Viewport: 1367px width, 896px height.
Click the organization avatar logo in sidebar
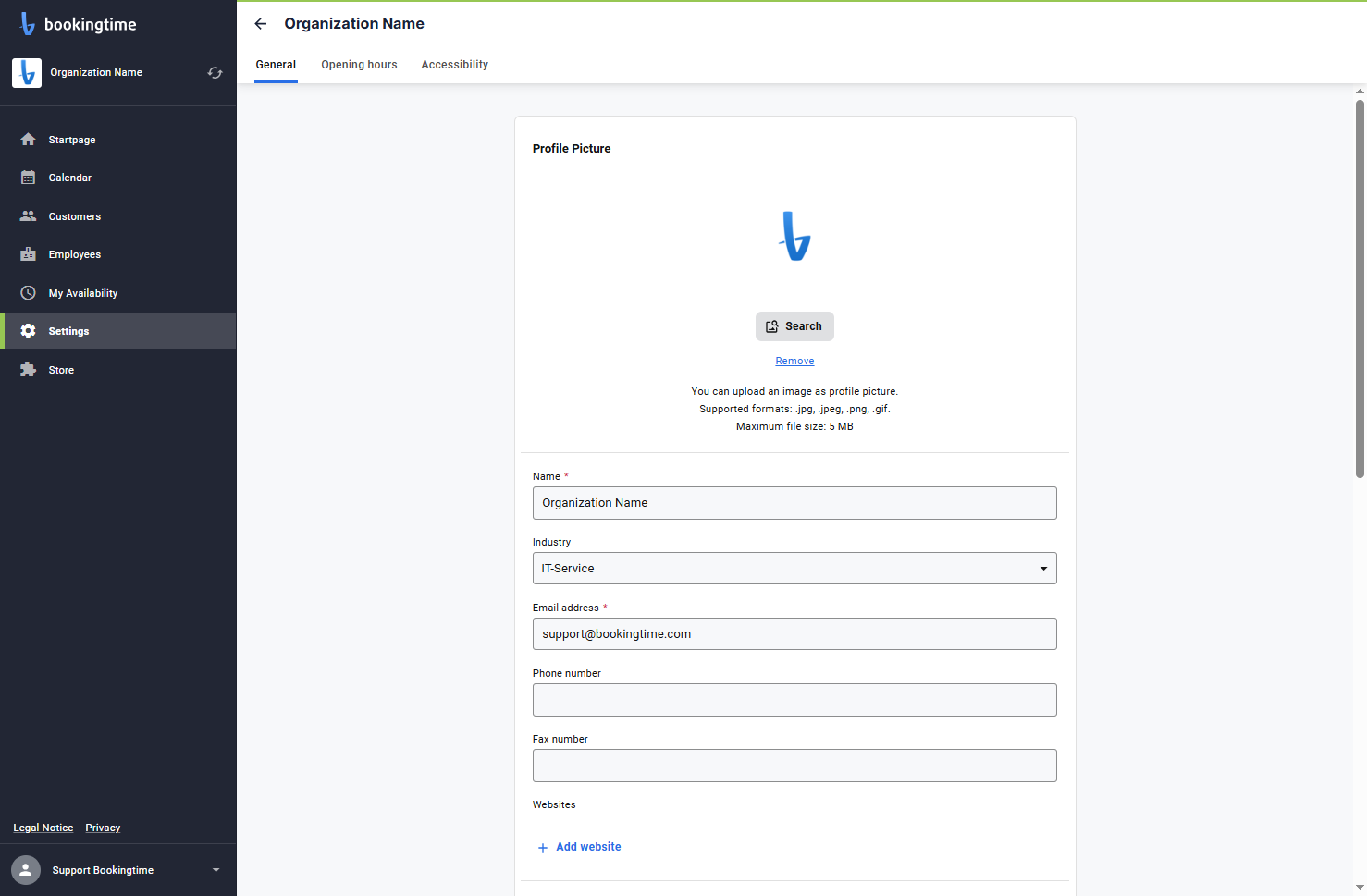pos(27,72)
